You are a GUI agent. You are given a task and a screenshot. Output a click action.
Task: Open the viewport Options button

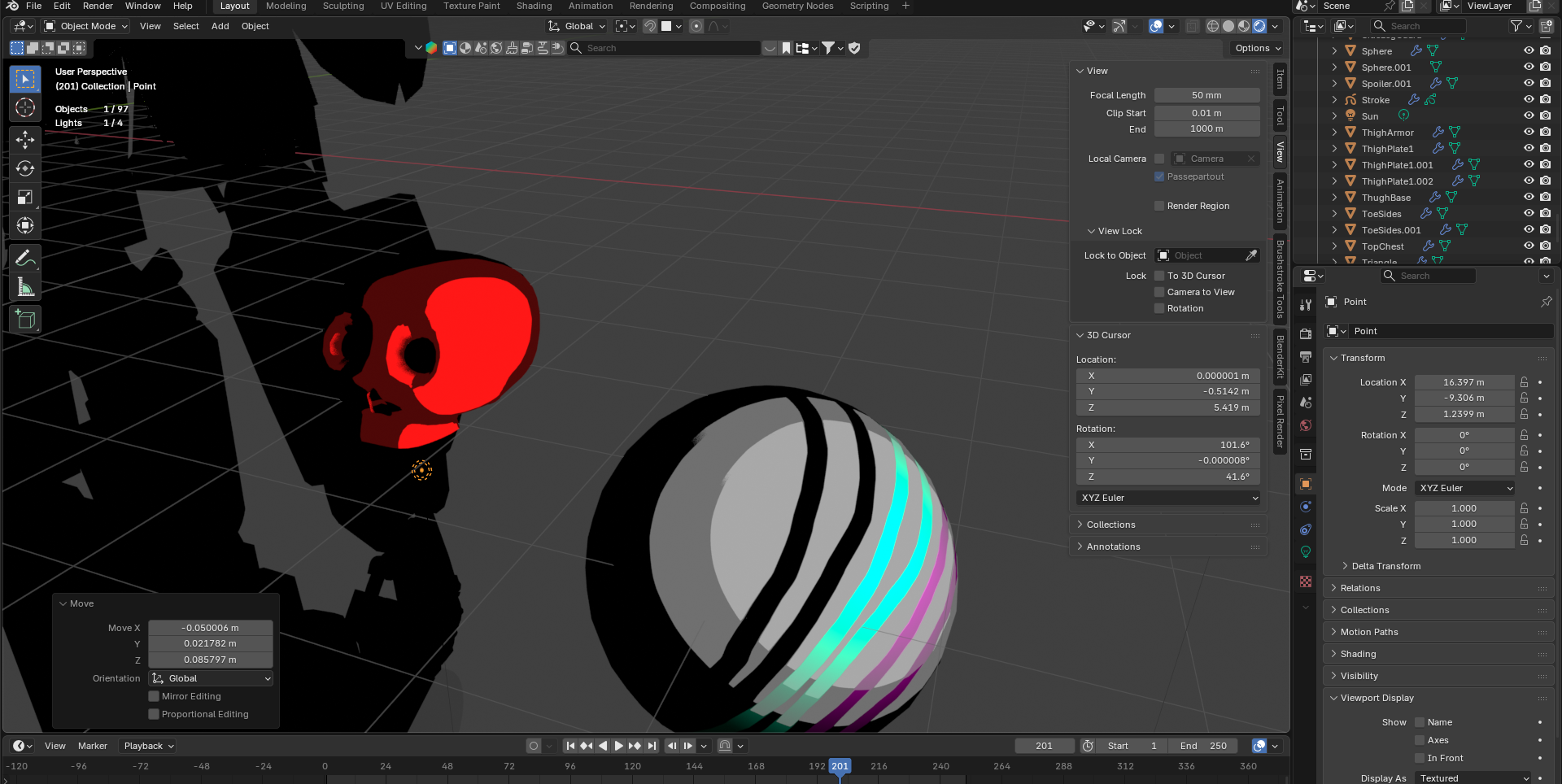point(1257,48)
